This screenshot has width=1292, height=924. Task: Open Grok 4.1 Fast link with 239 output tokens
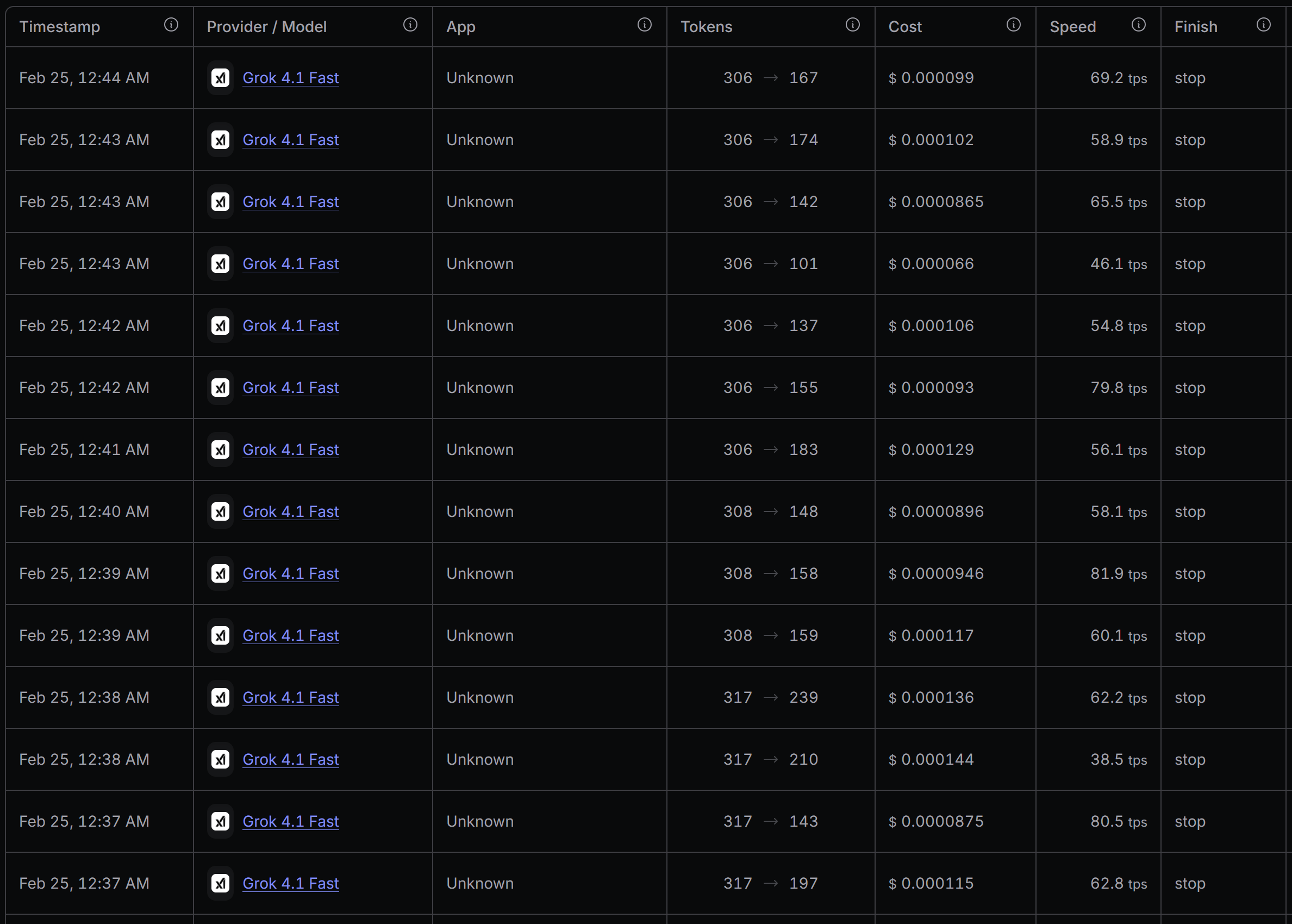tap(290, 697)
